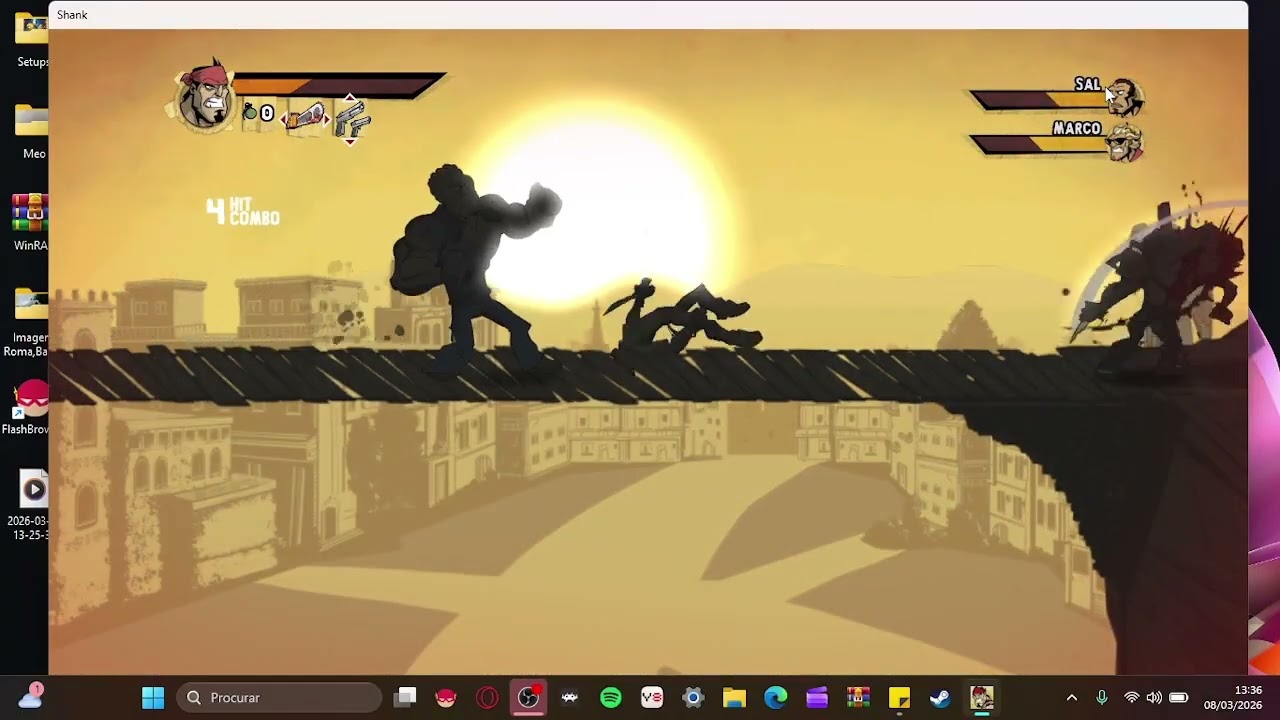
Task: Launch Microsoft Edge from the taskbar
Action: point(776,698)
